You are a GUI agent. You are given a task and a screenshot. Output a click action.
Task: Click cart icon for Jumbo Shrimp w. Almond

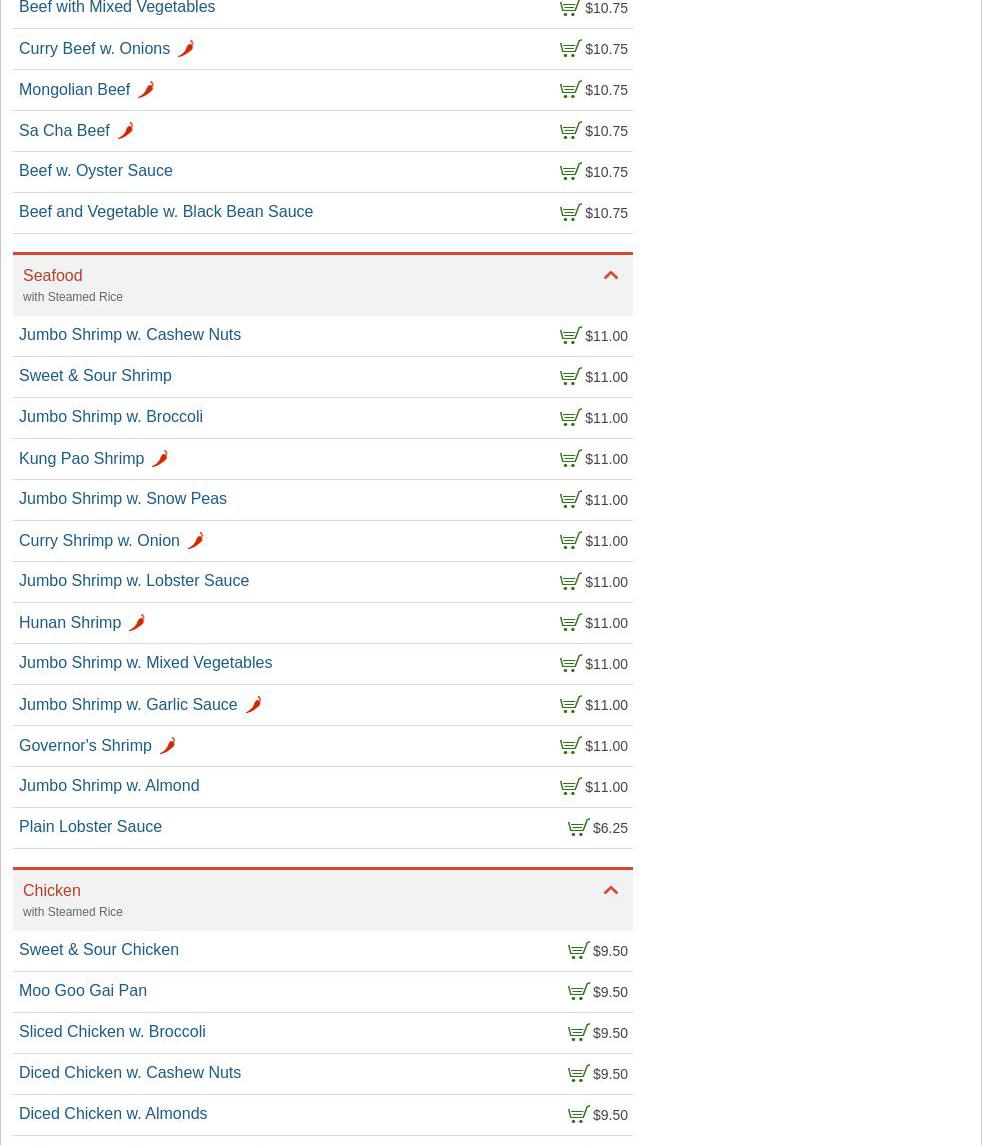point(571,787)
